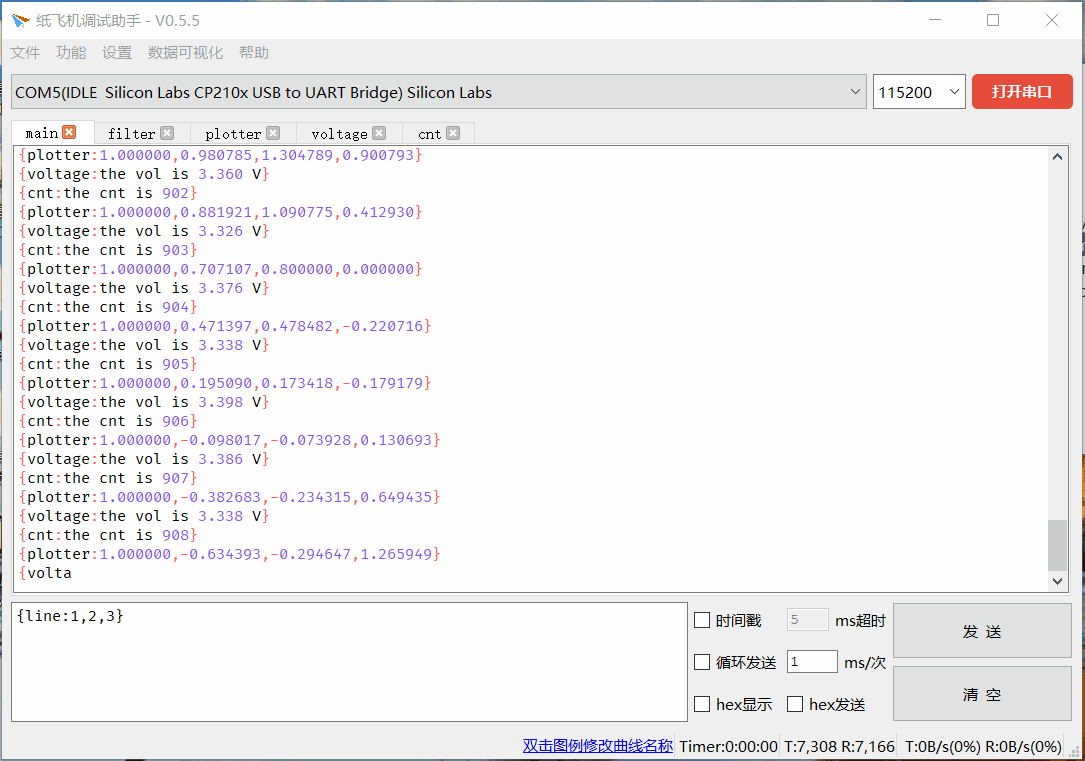Image resolution: width=1085 pixels, height=761 pixels.
Task: Check the hex发送 checkbox
Action: click(795, 704)
